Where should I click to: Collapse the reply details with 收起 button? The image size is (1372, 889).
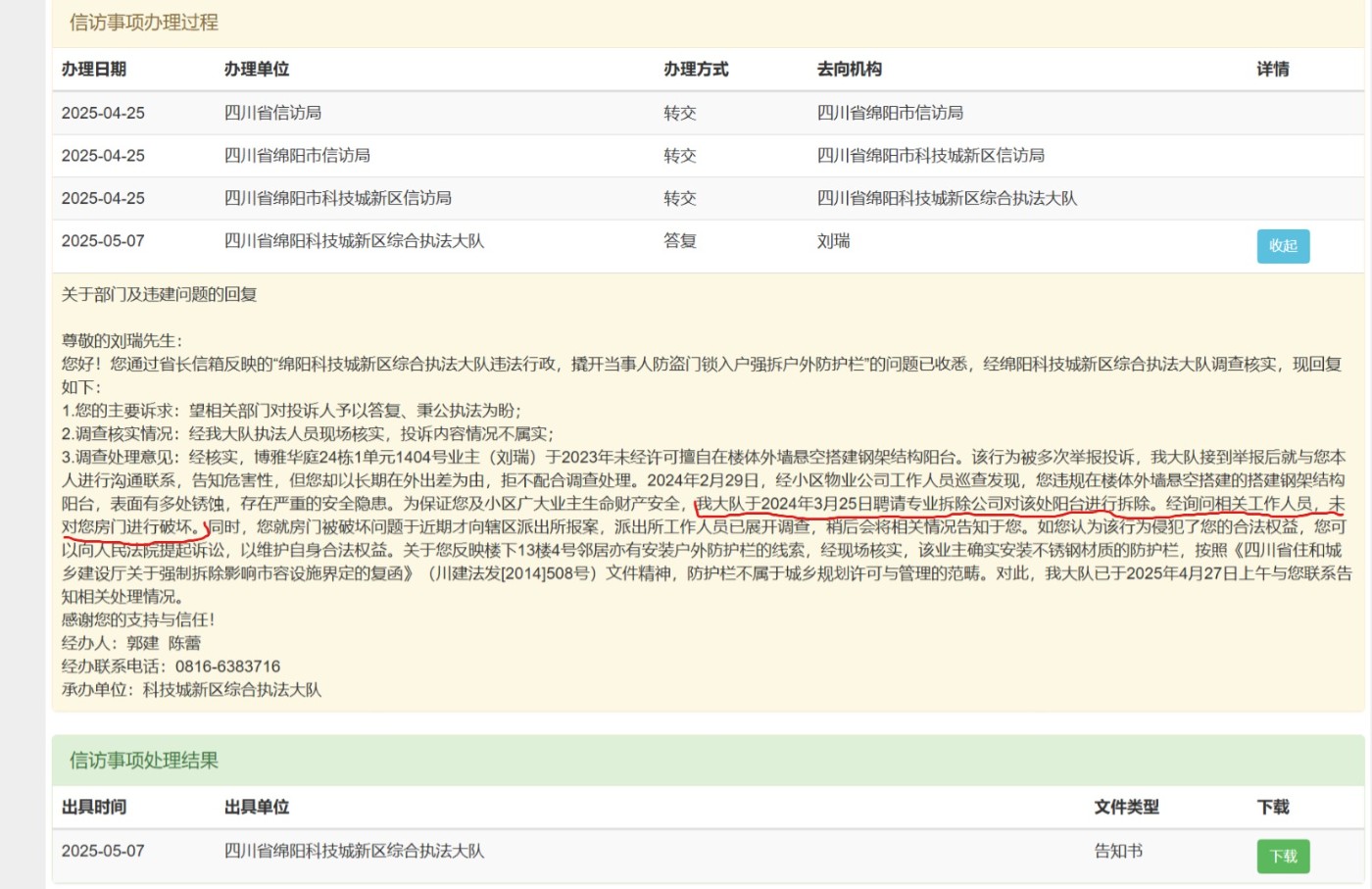tap(1283, 246)
